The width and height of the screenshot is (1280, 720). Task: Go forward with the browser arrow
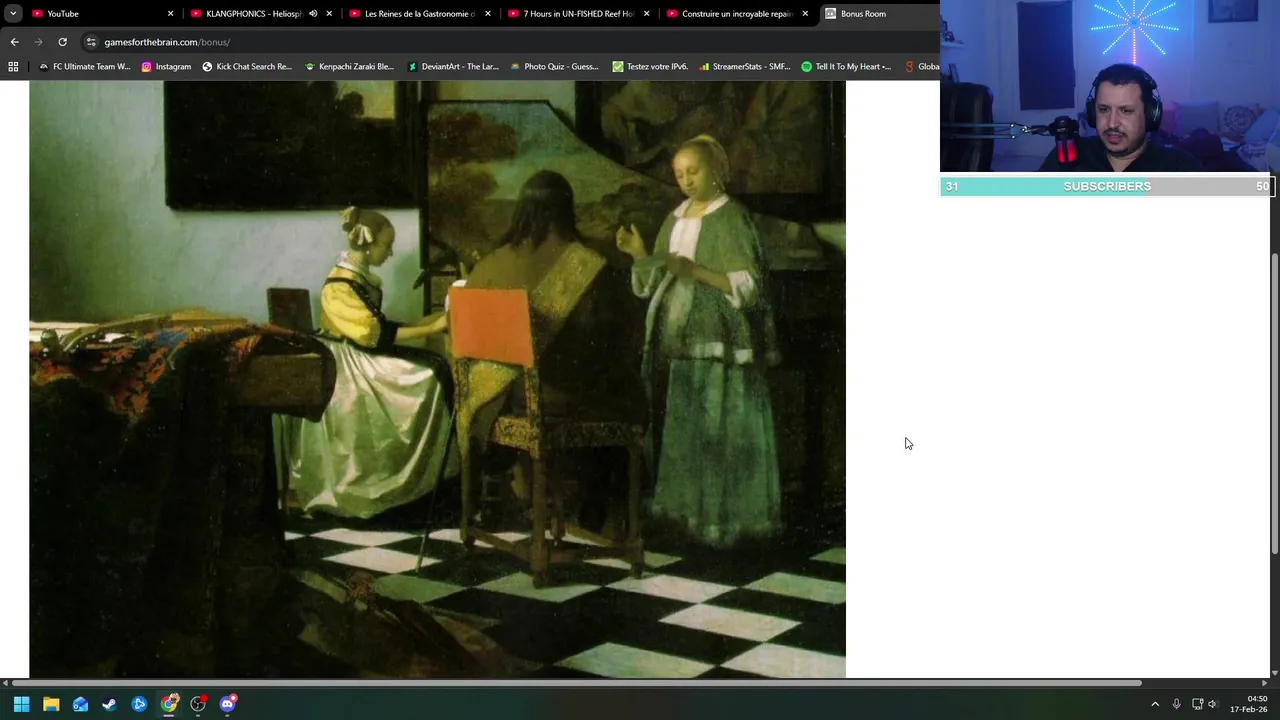click(x=38, y=42)
